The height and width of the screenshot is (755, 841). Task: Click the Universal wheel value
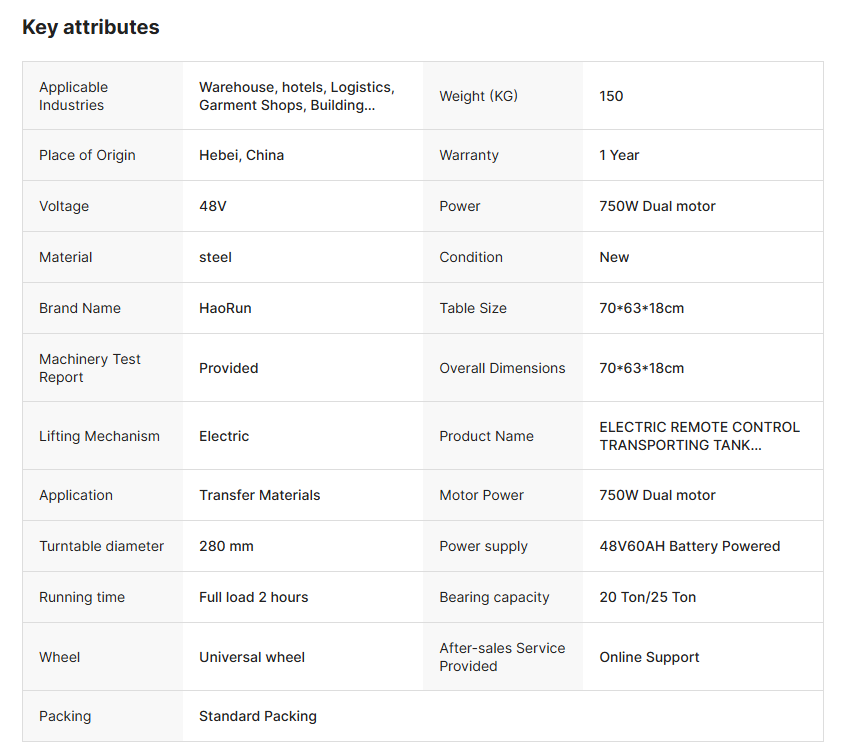pyautogui.click(x=252, y=657)
